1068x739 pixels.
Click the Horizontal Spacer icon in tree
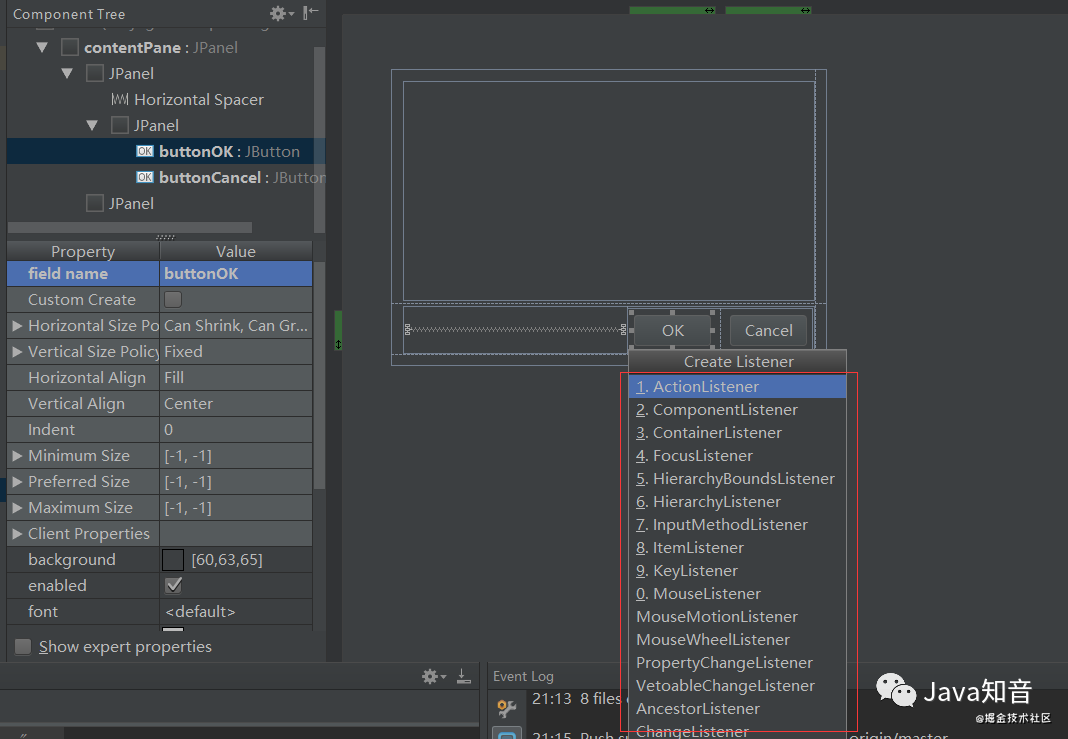tap(120, 99)
